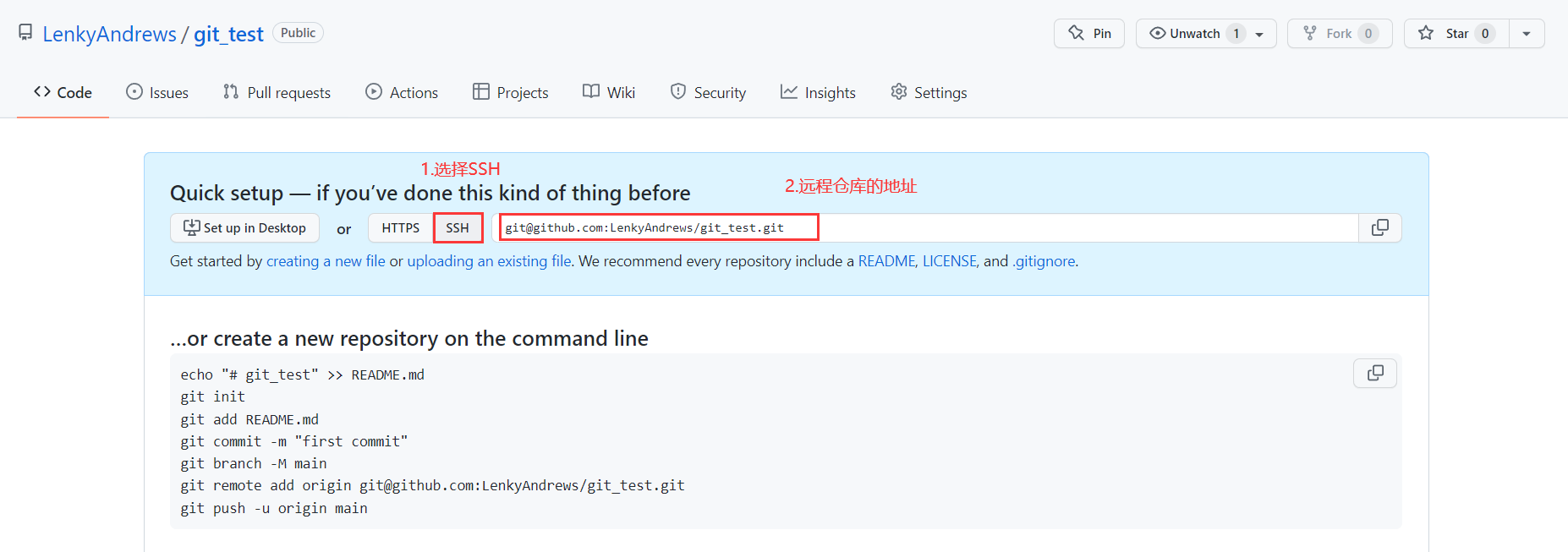
Task: Pin the repository with Pin button
Action: pos(1088,33)
